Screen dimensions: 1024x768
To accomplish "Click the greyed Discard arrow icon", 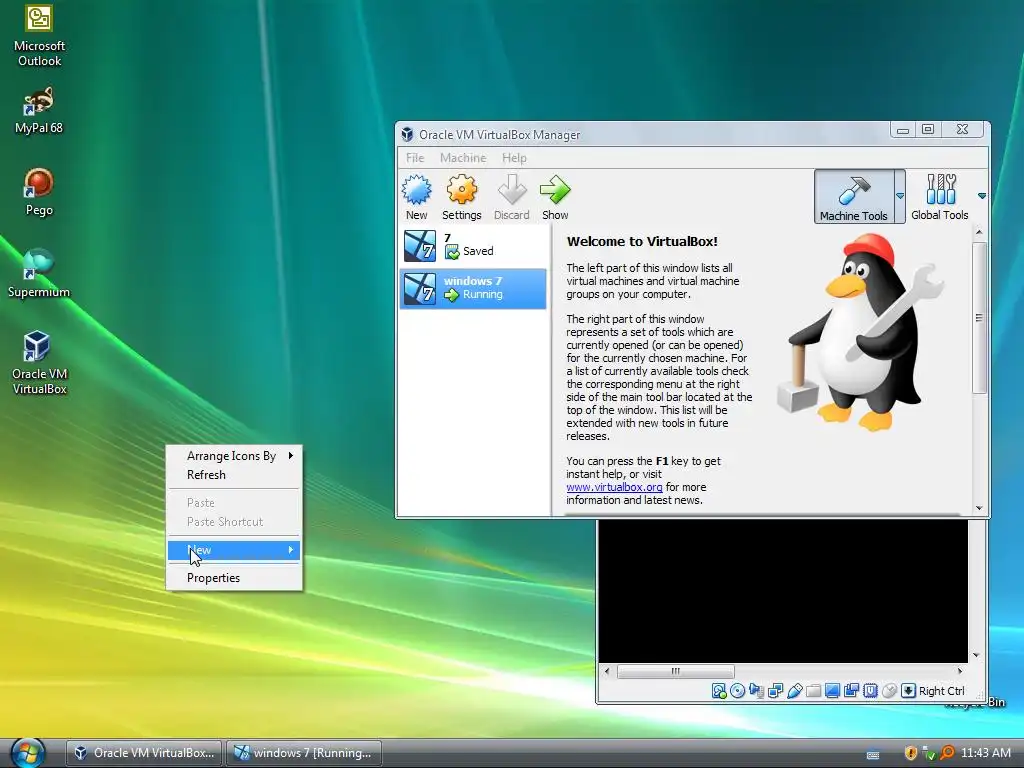I will [511, 190].
